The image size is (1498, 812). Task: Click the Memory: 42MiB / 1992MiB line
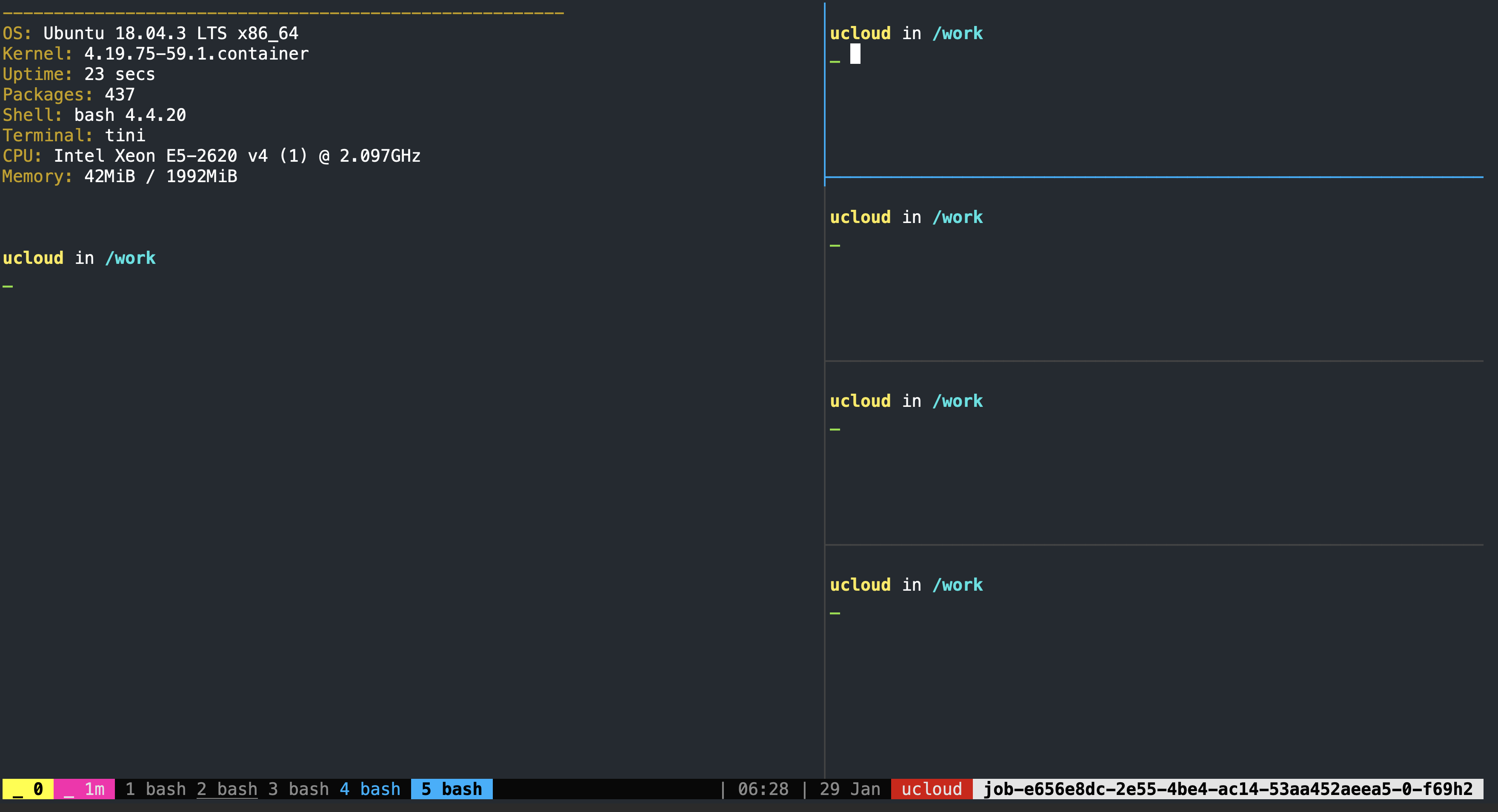click(x=120, y=176)
